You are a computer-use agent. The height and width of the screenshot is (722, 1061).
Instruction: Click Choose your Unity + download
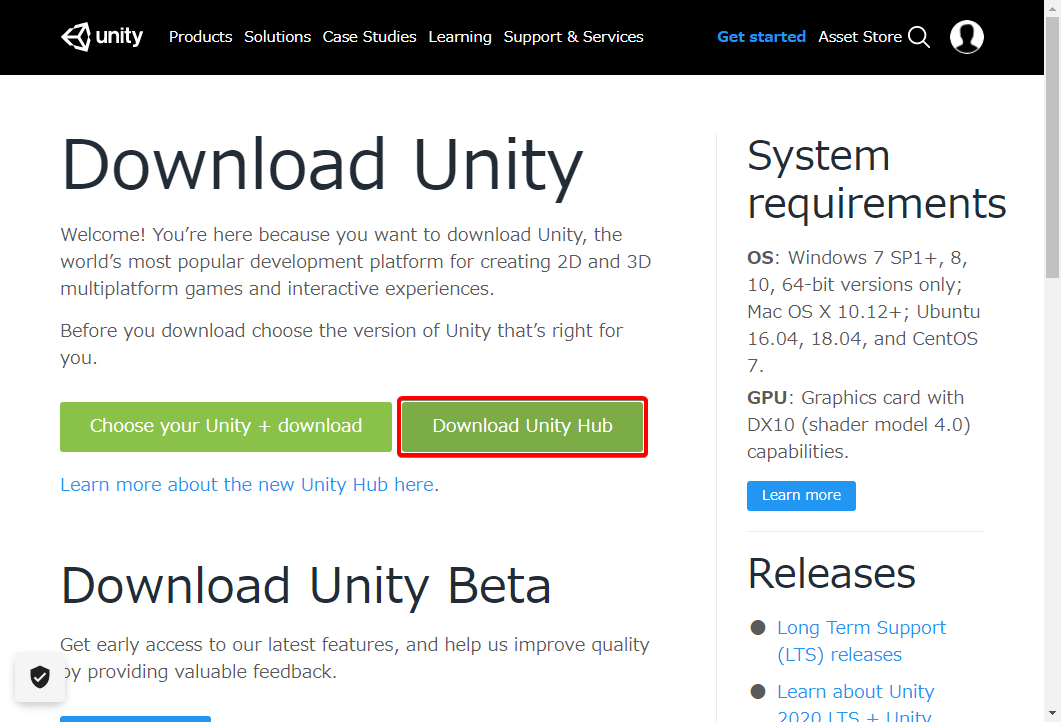[225, 426]
